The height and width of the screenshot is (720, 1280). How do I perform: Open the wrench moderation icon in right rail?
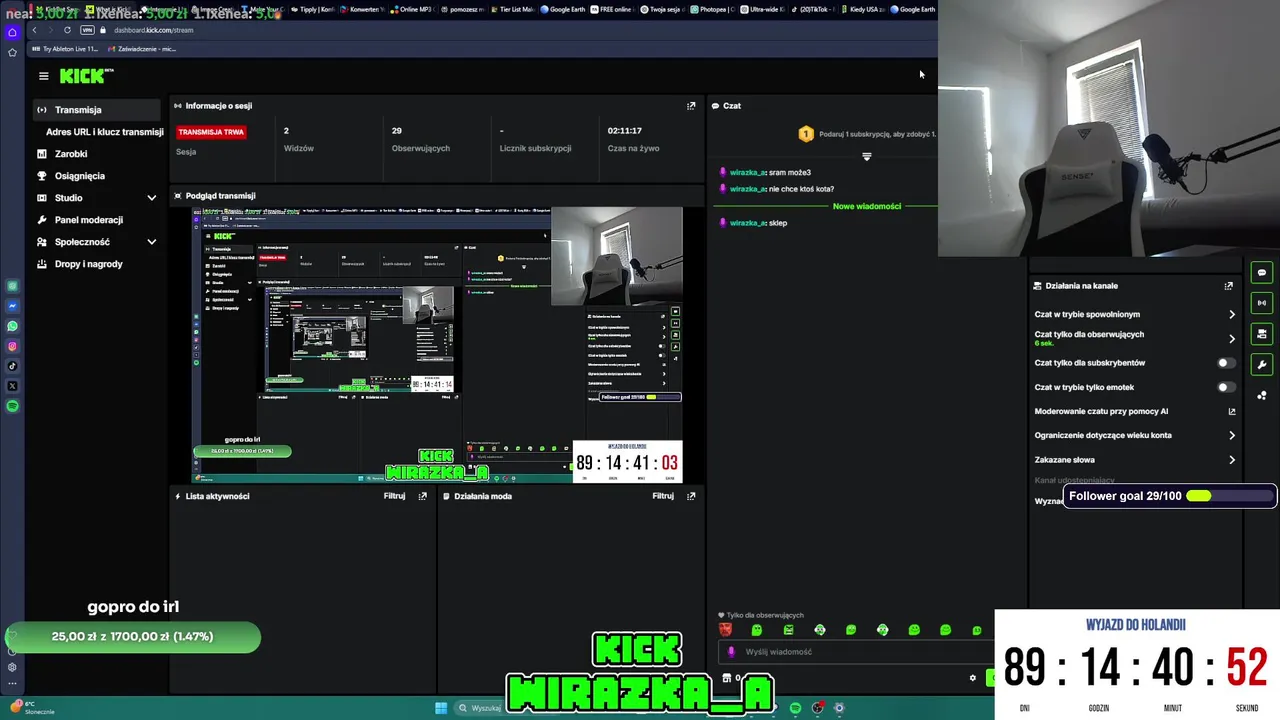[x=1262, y=365]
